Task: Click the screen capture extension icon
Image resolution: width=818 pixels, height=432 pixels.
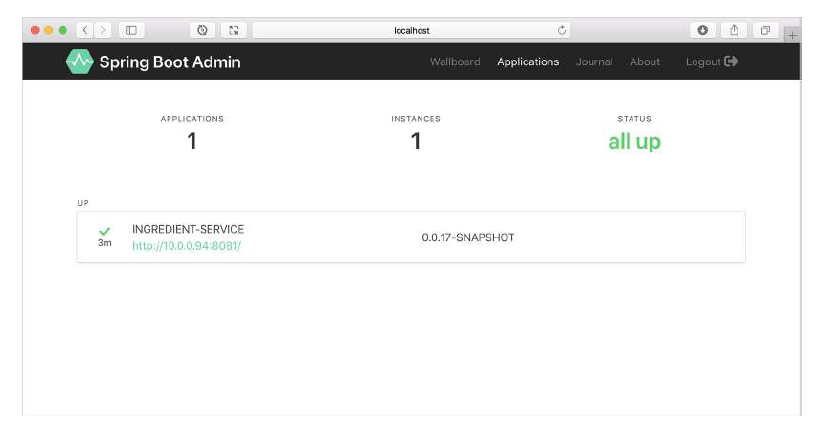Action: coord(234,30)
